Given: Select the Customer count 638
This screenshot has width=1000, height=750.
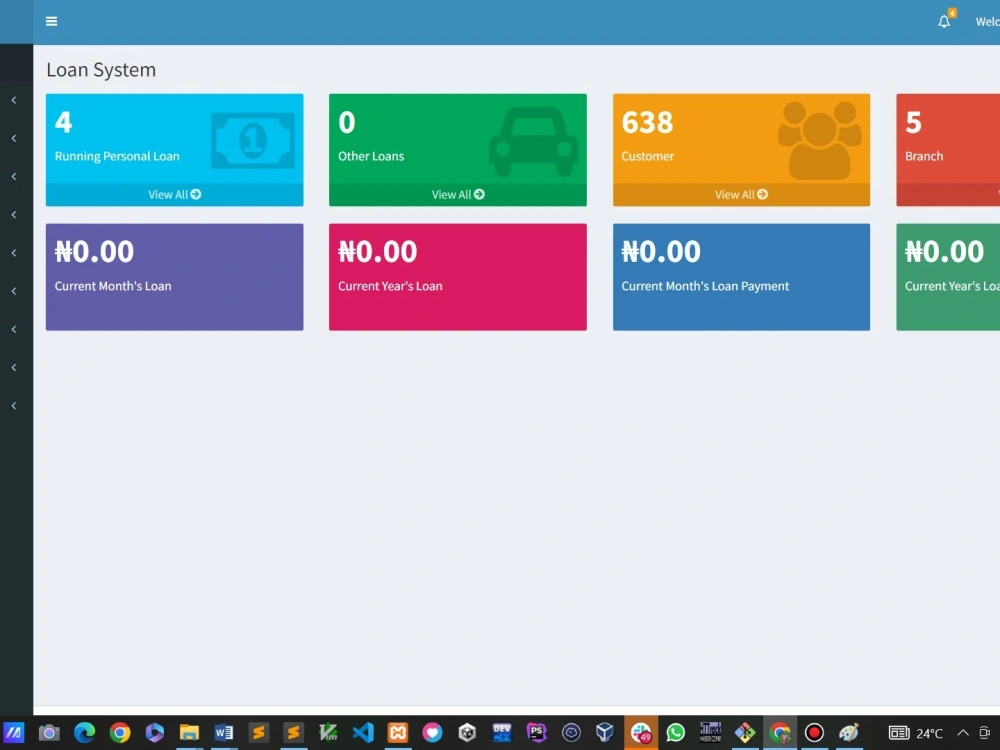Looking at the screenshot, I should coord(647,122).
